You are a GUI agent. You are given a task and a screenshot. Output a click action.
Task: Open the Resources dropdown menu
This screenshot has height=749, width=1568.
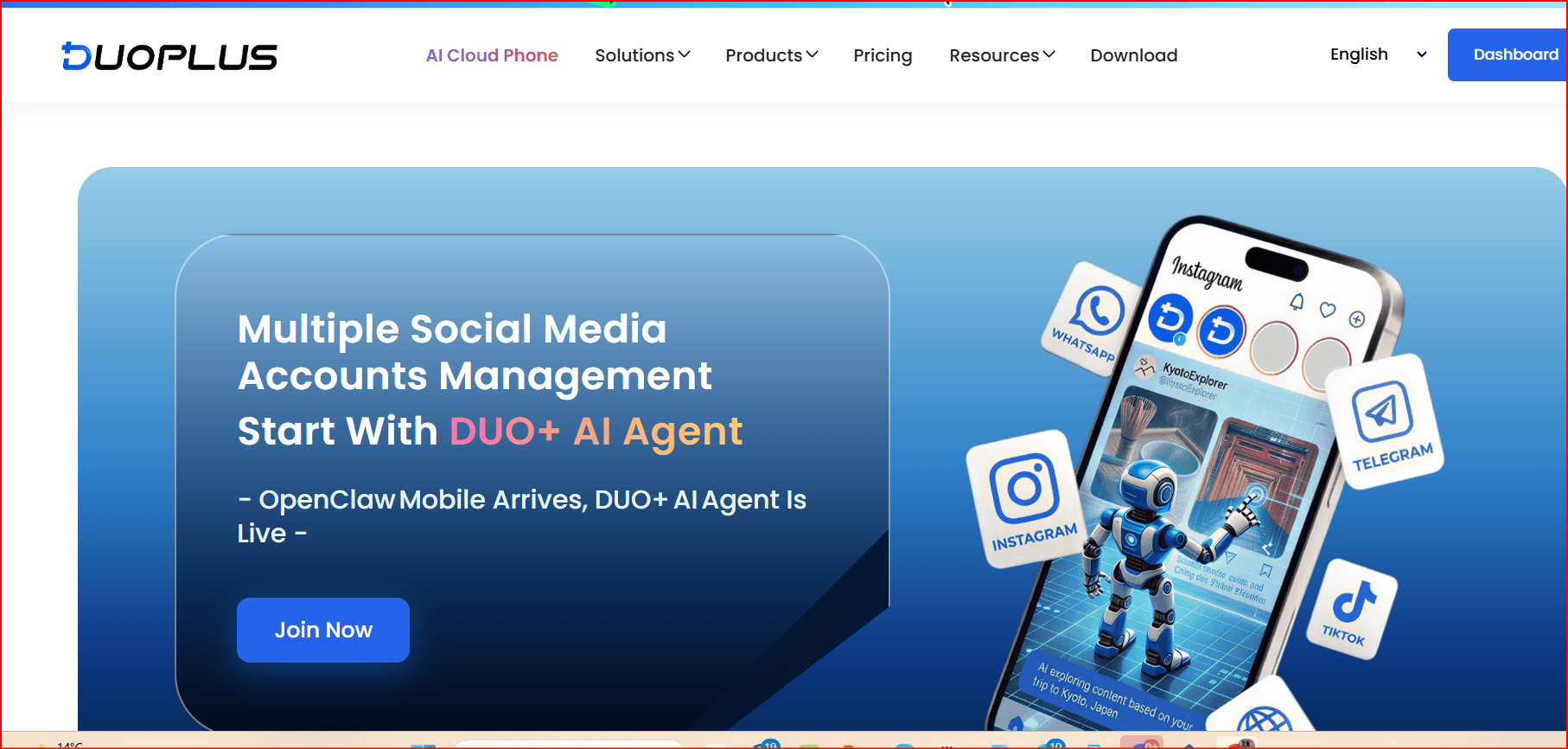point(1002,55)
